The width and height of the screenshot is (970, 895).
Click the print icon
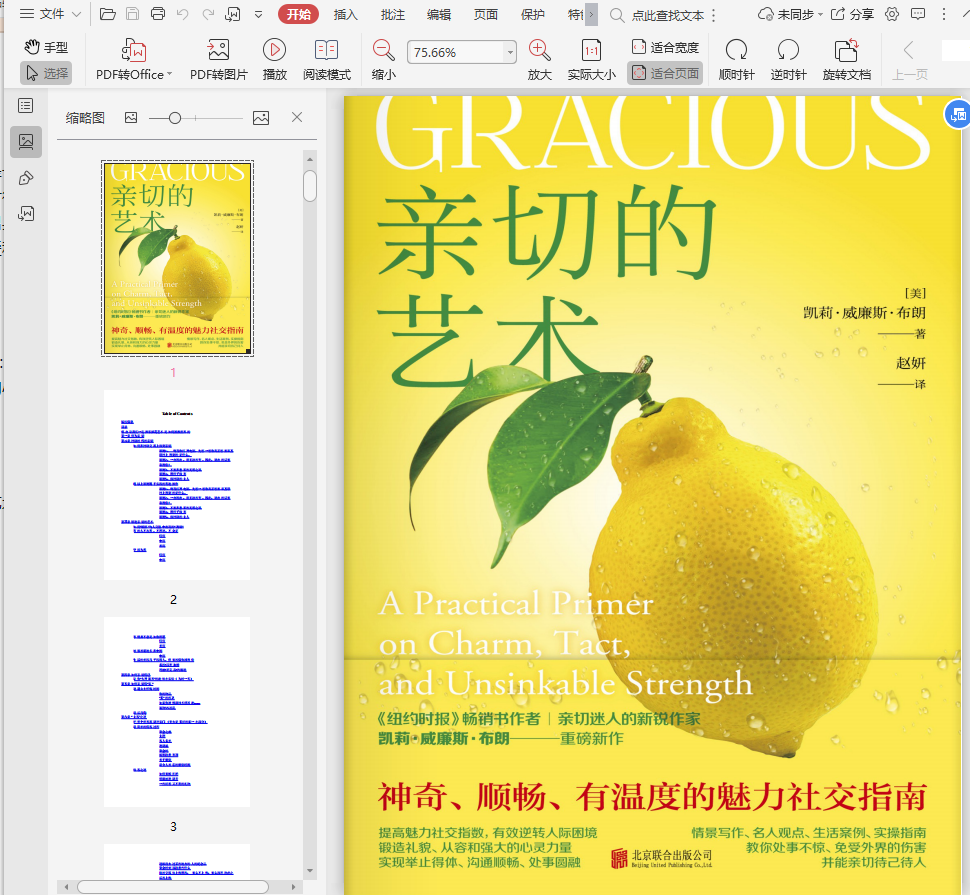point(158,14)
